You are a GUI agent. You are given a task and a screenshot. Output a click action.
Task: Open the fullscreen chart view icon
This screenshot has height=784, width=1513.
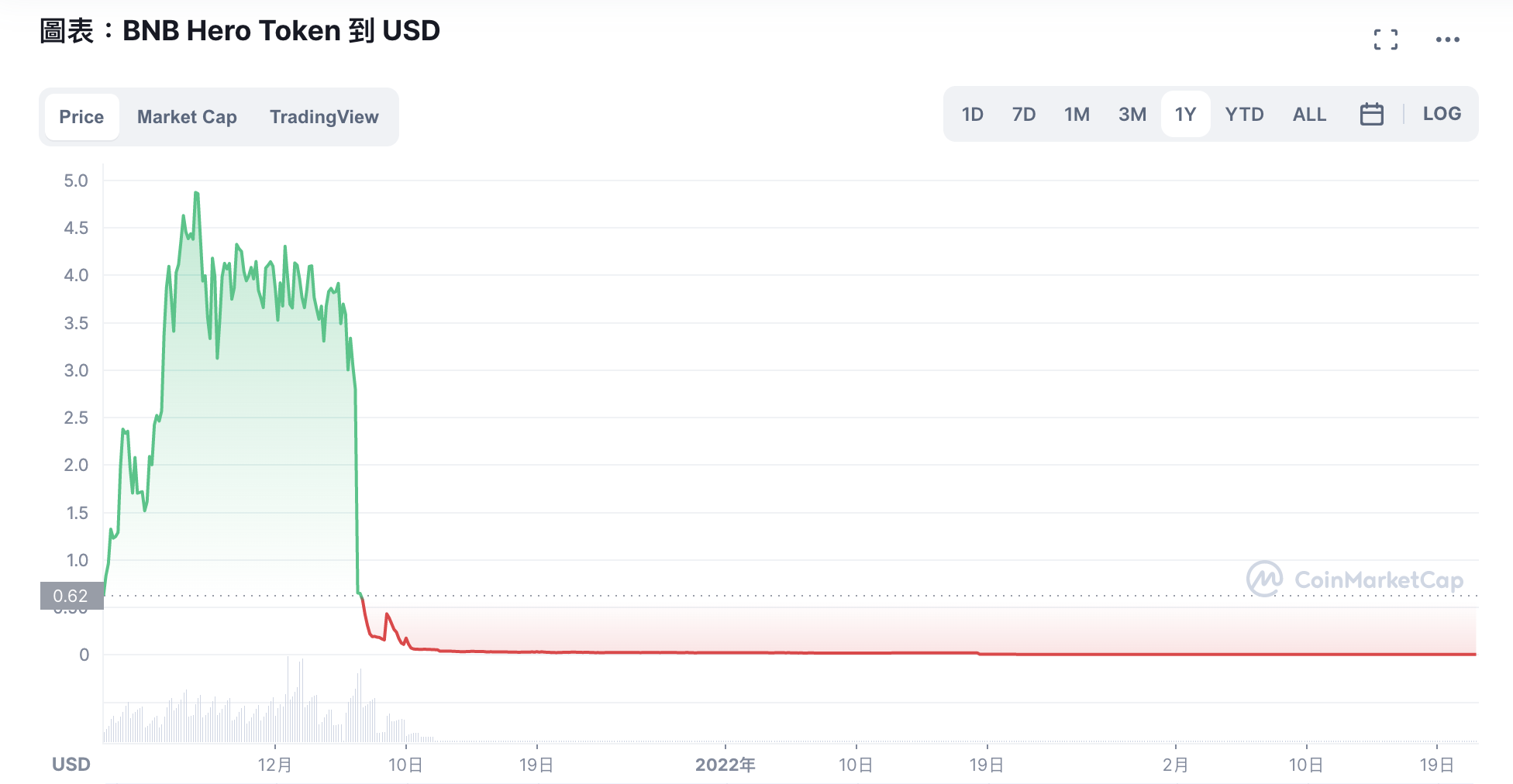(x=1386, y=40)
